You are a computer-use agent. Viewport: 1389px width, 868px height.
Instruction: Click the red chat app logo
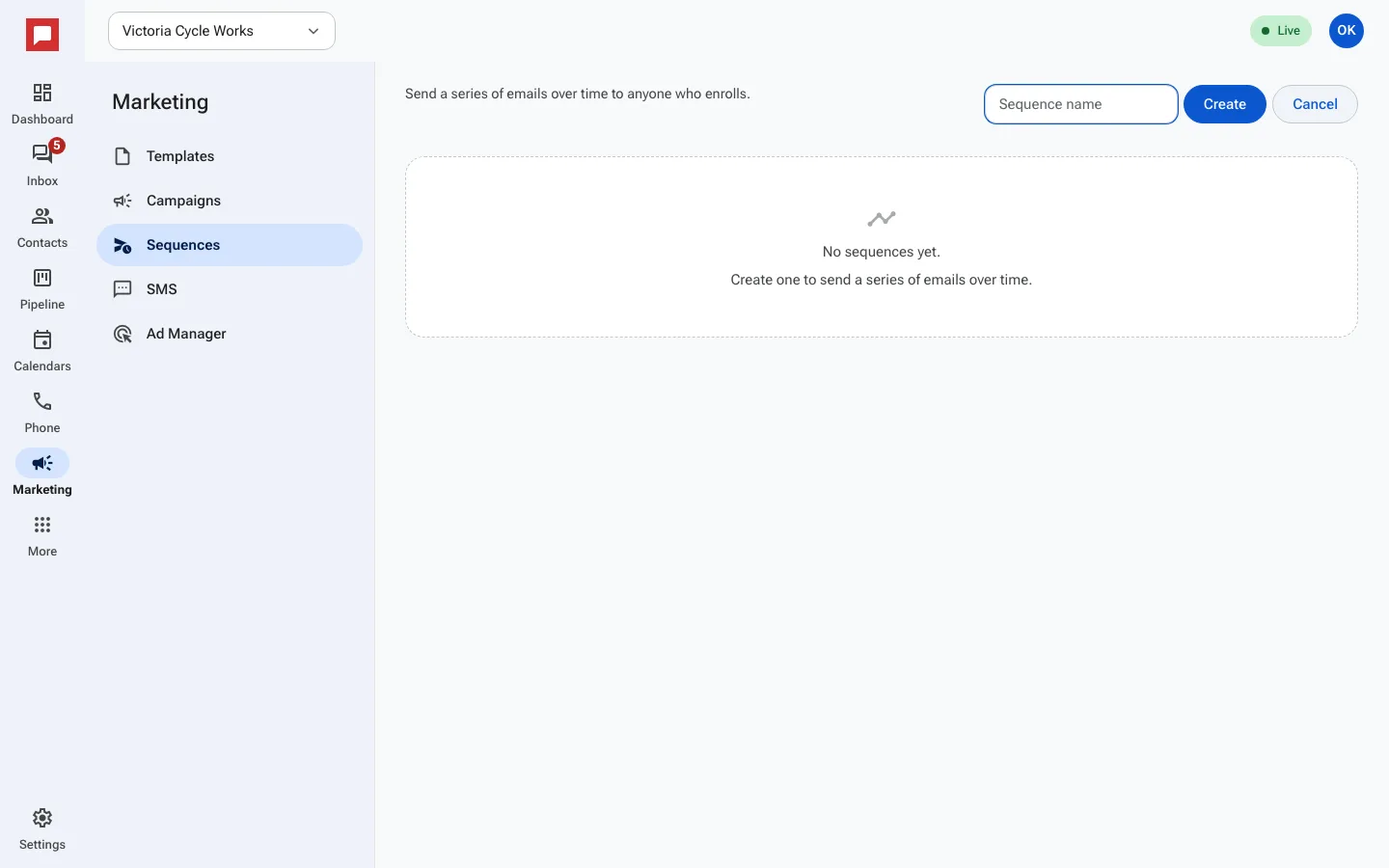tap(42, 36)
